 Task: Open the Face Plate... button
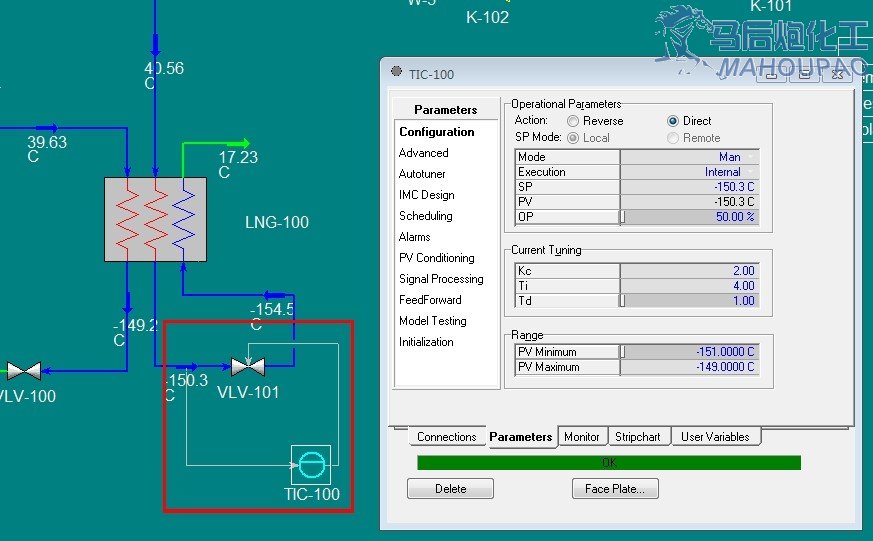pyautogui.click(x=615, y=489)
